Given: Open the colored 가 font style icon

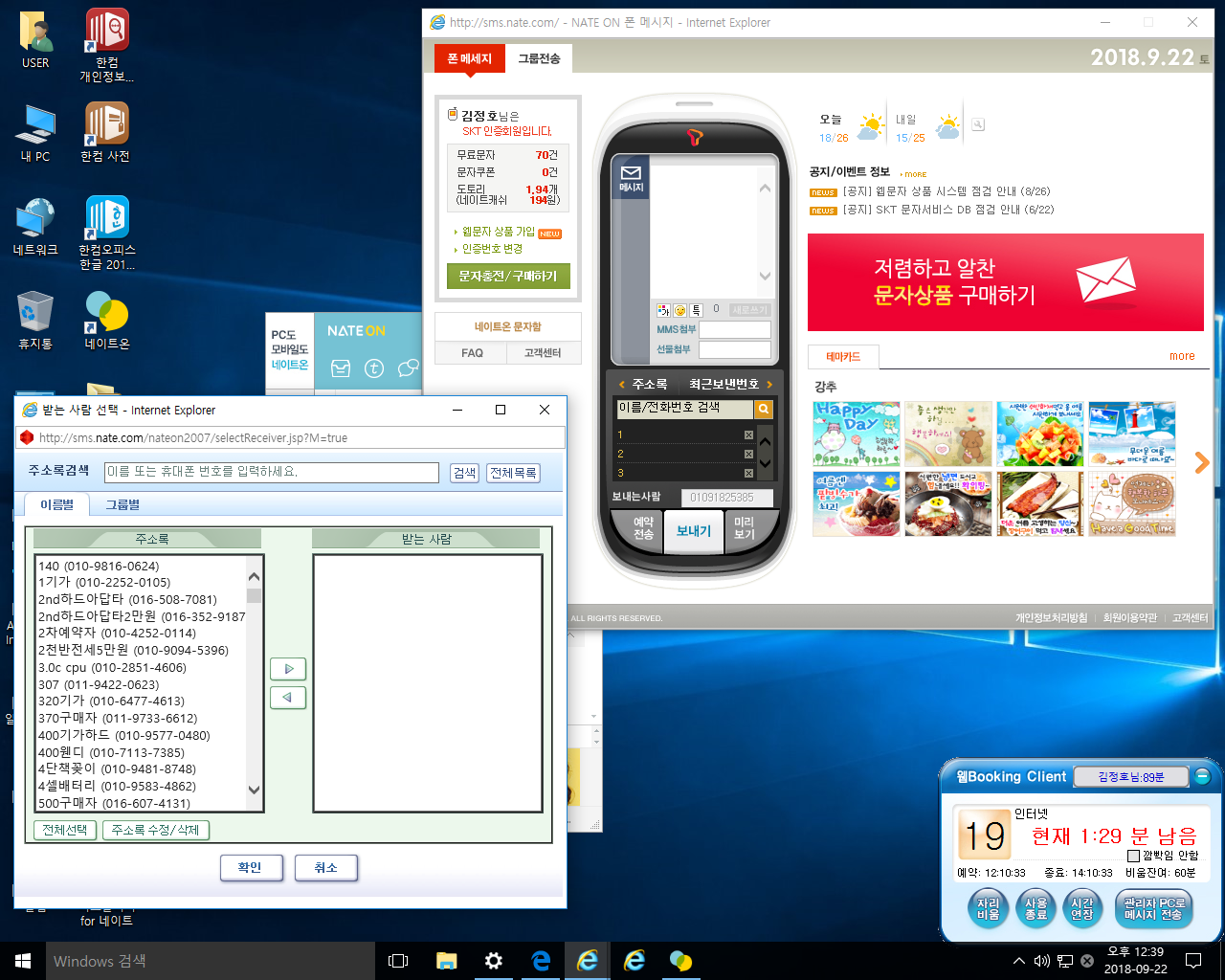Looking at the screenshot, I should coord(663,310).
